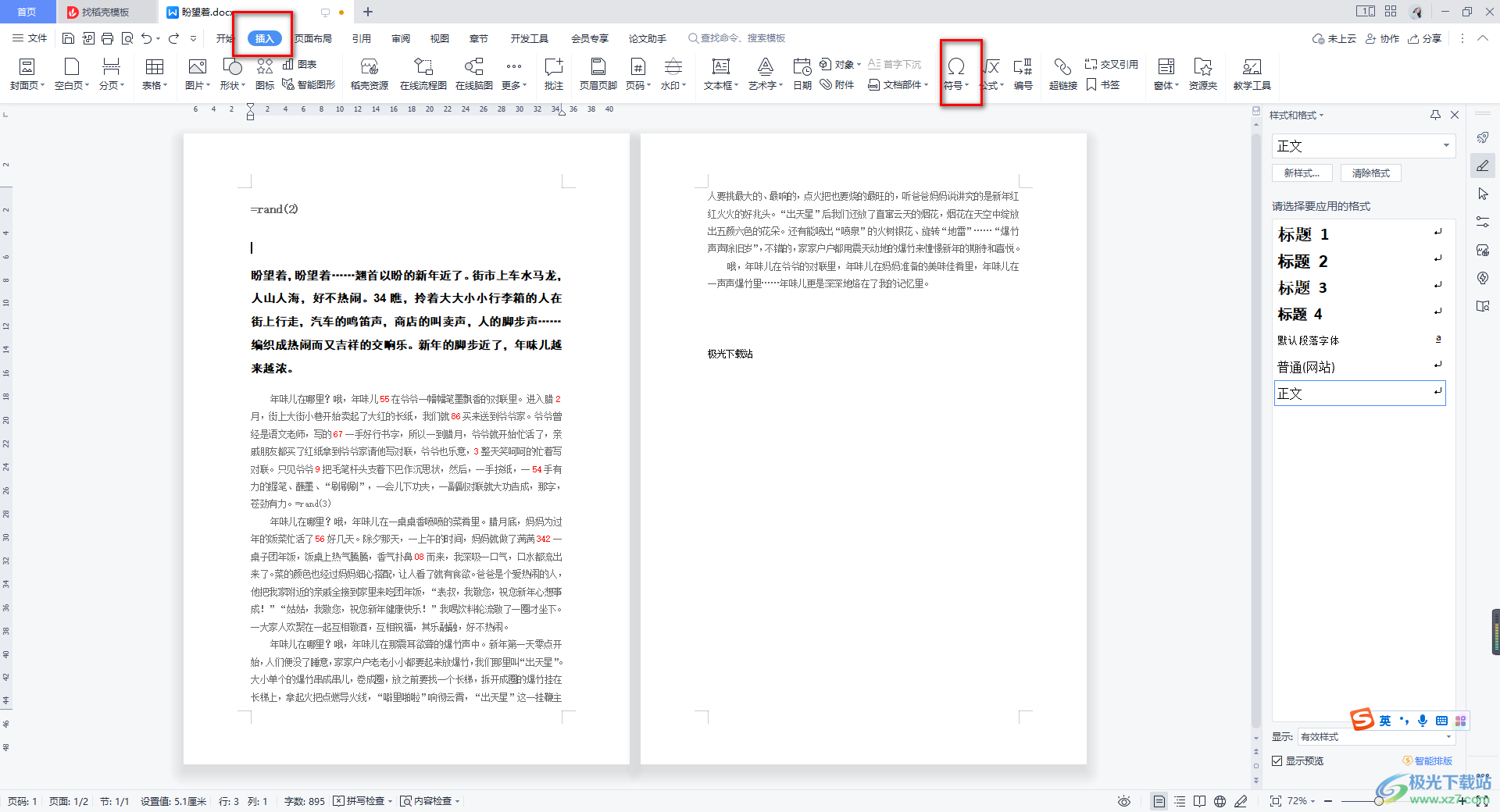Screen dimensions: 1500x812
Task: Open the 文件 file menu
Action: 30,38
